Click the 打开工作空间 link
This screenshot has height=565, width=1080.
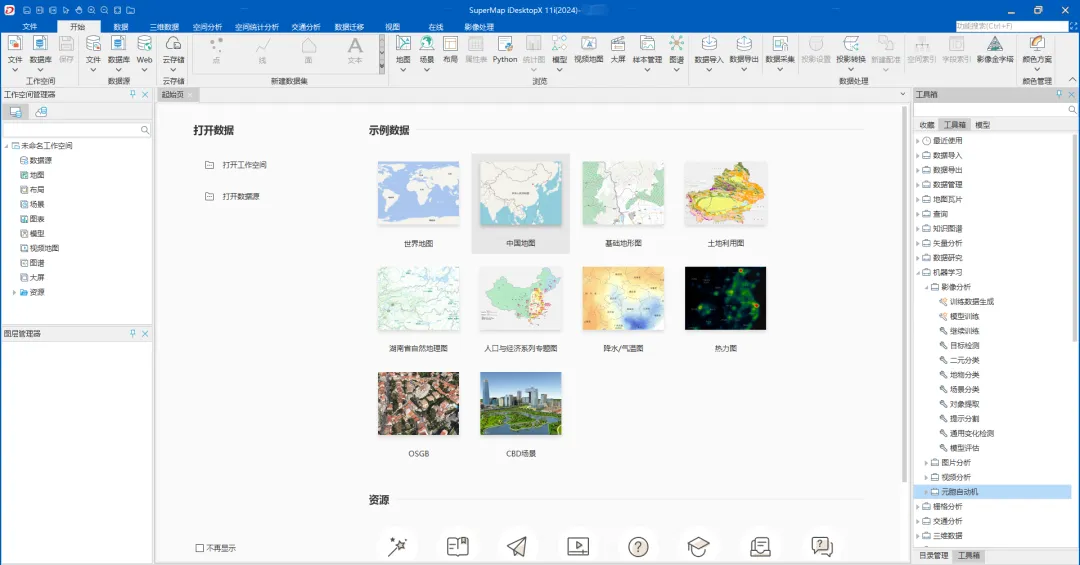click(245, 165)
